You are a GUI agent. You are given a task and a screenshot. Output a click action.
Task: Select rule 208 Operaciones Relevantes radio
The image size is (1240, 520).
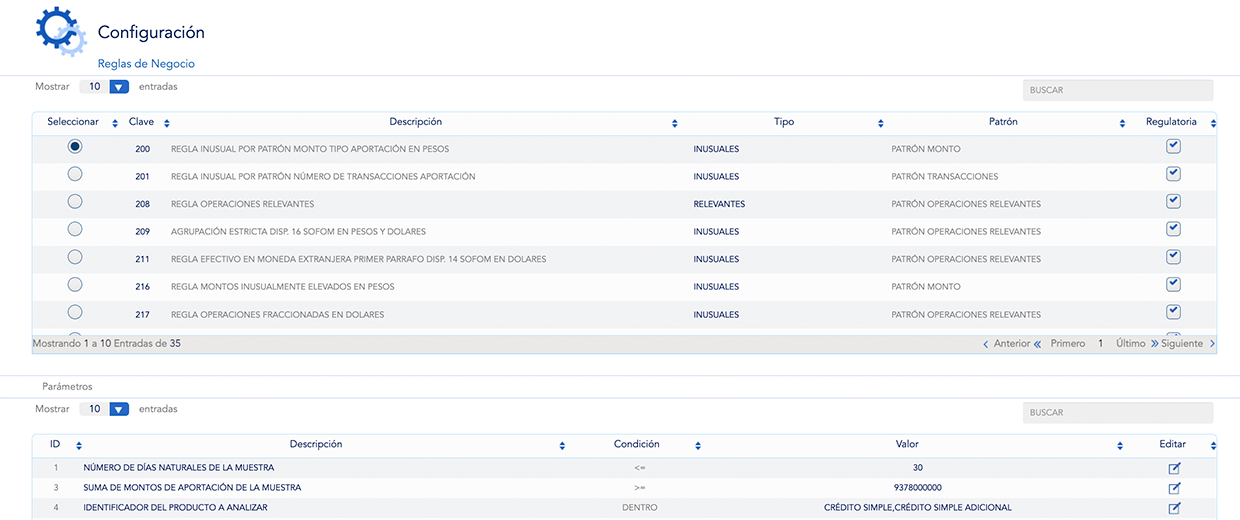(75, 202)
